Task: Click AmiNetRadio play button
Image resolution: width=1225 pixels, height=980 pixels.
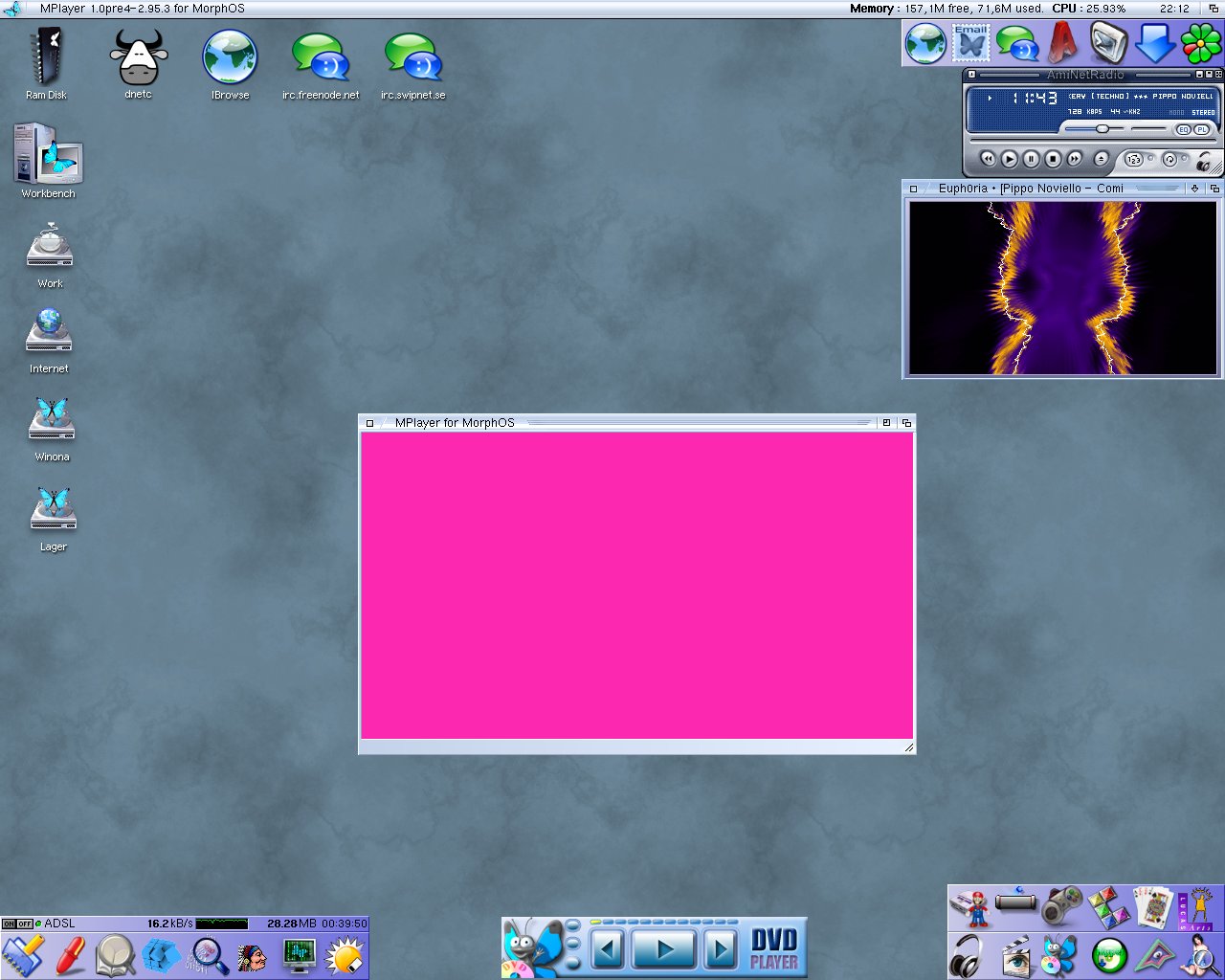Action: point(1010,159)
